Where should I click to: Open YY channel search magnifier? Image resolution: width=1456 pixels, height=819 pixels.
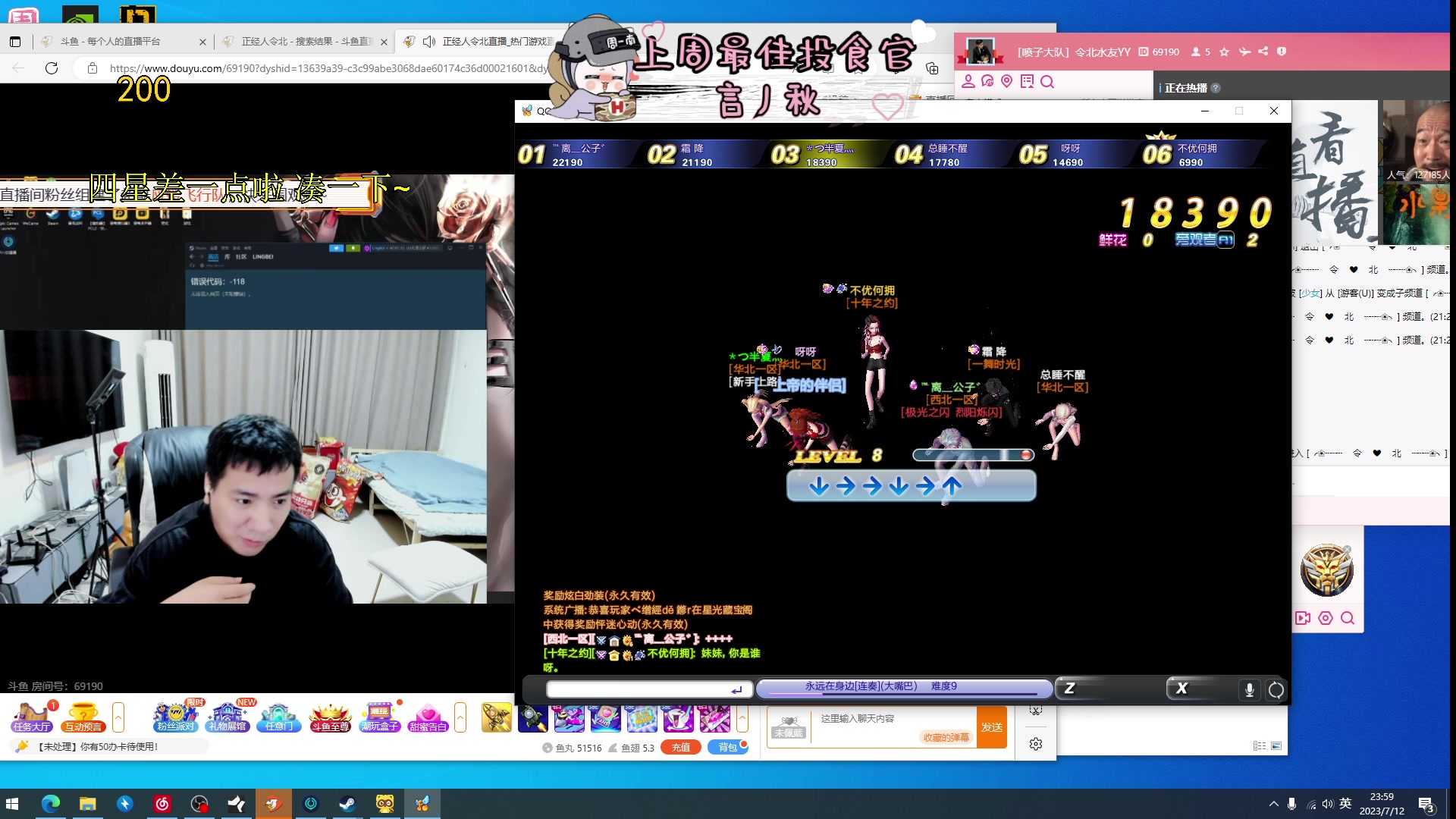(x=1047, y=81)
